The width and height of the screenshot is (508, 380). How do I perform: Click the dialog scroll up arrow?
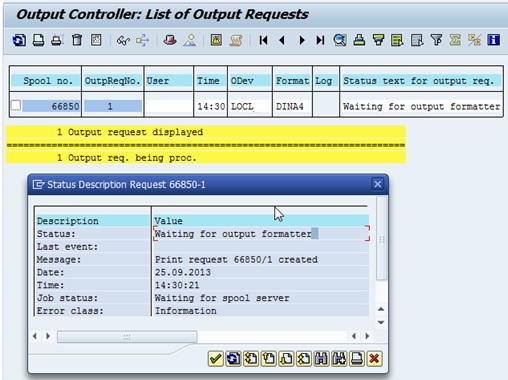[x=381, y=309]
